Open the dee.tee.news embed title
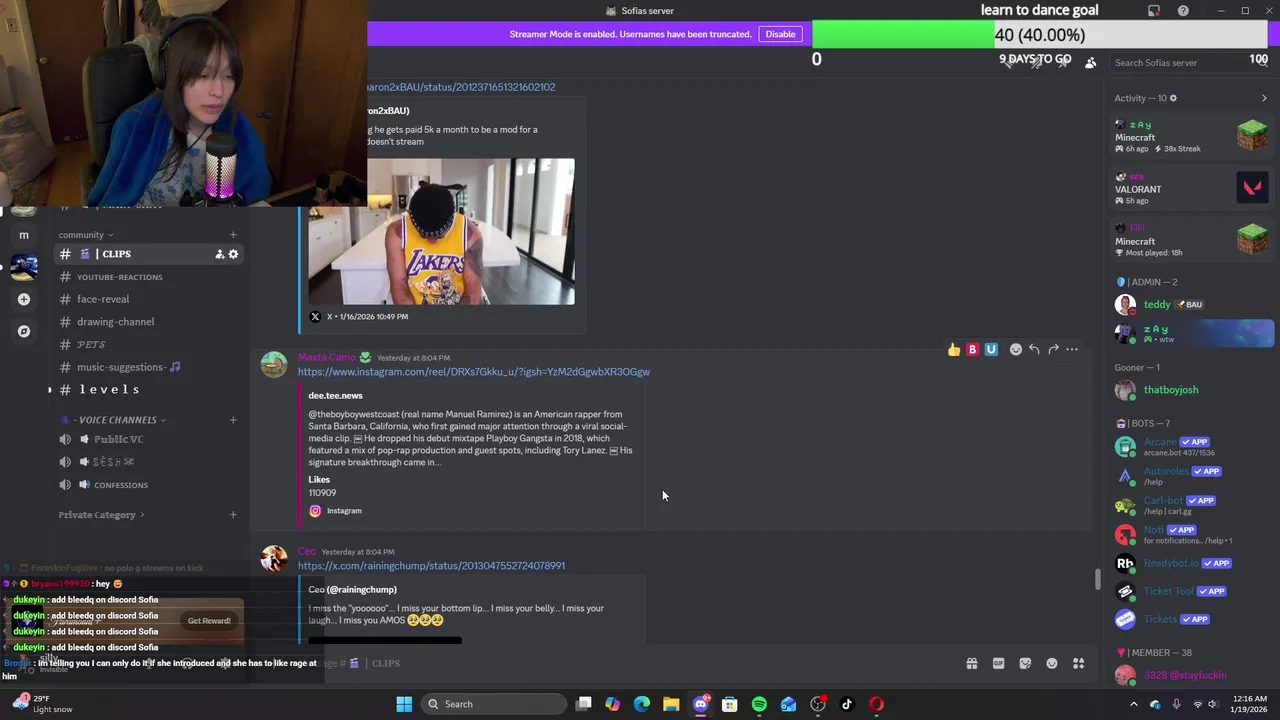This screenshot has height=720, width=1280. click(x=335, y=396)
